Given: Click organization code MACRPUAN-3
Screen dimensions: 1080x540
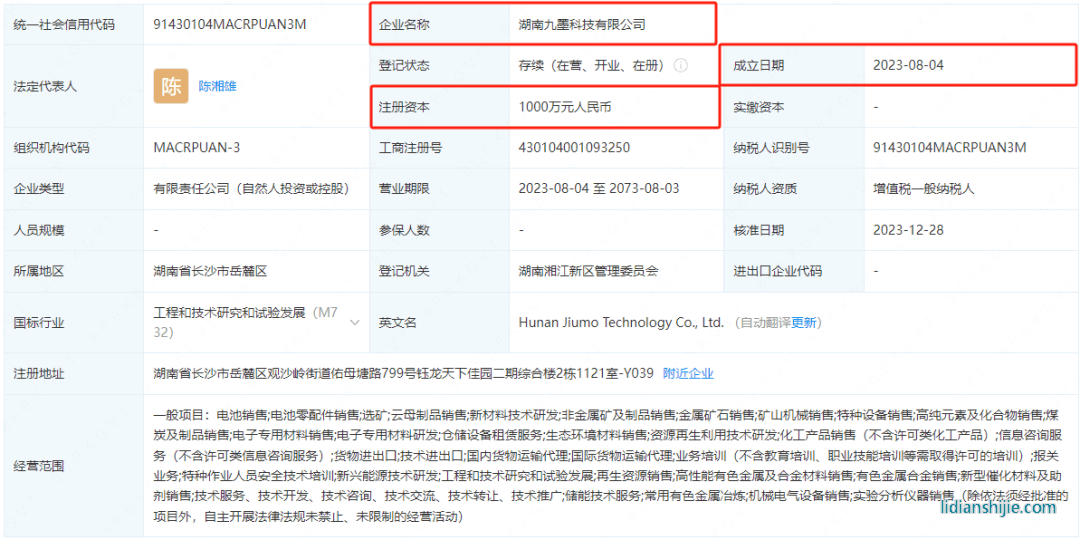Looking at the screenshot, I should point(196,148).
